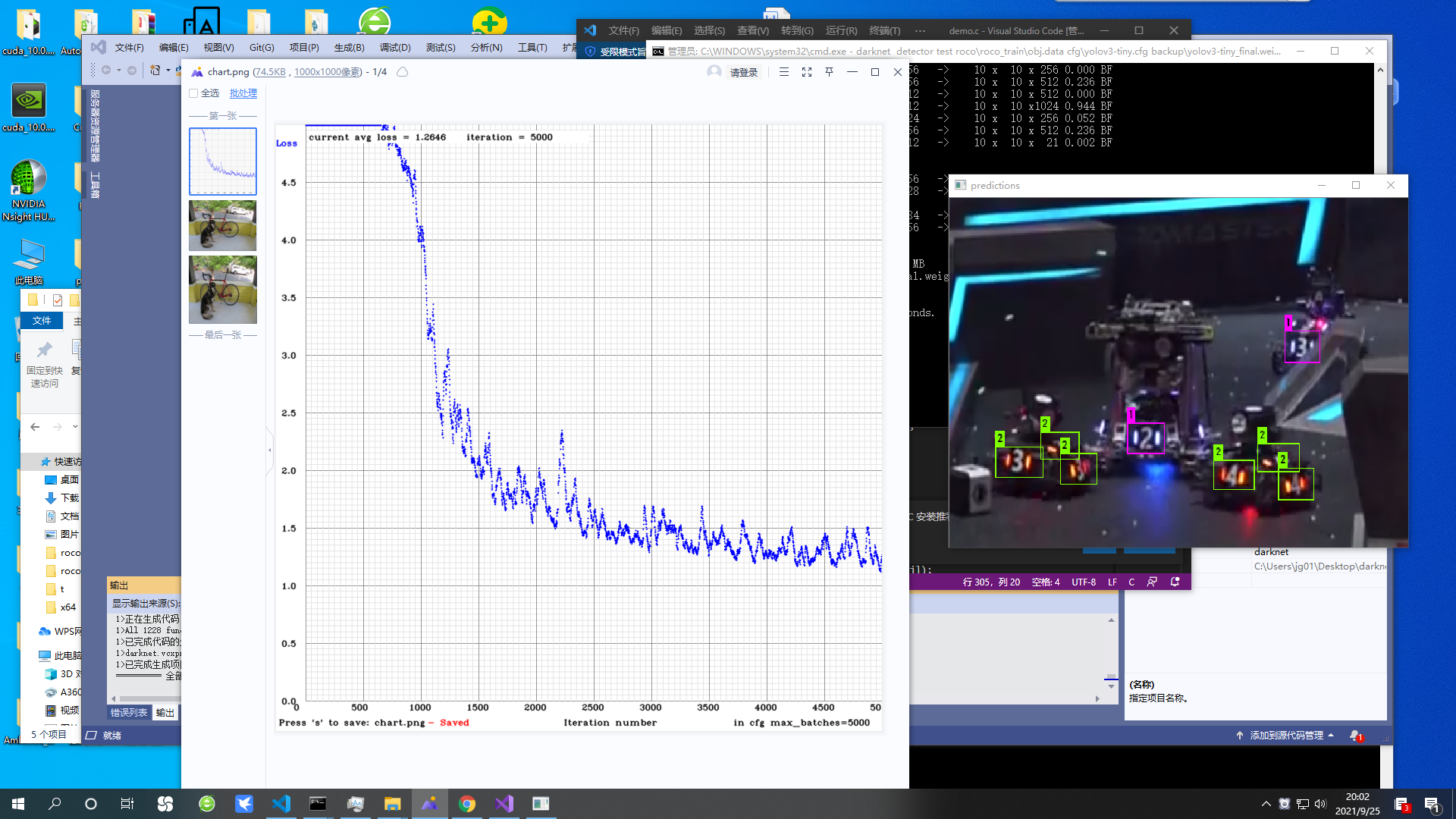Open 调试(D) menu in Visual Studio
Image resolution: width=1456 pixels, height=819 pixels.
point(395,48)
